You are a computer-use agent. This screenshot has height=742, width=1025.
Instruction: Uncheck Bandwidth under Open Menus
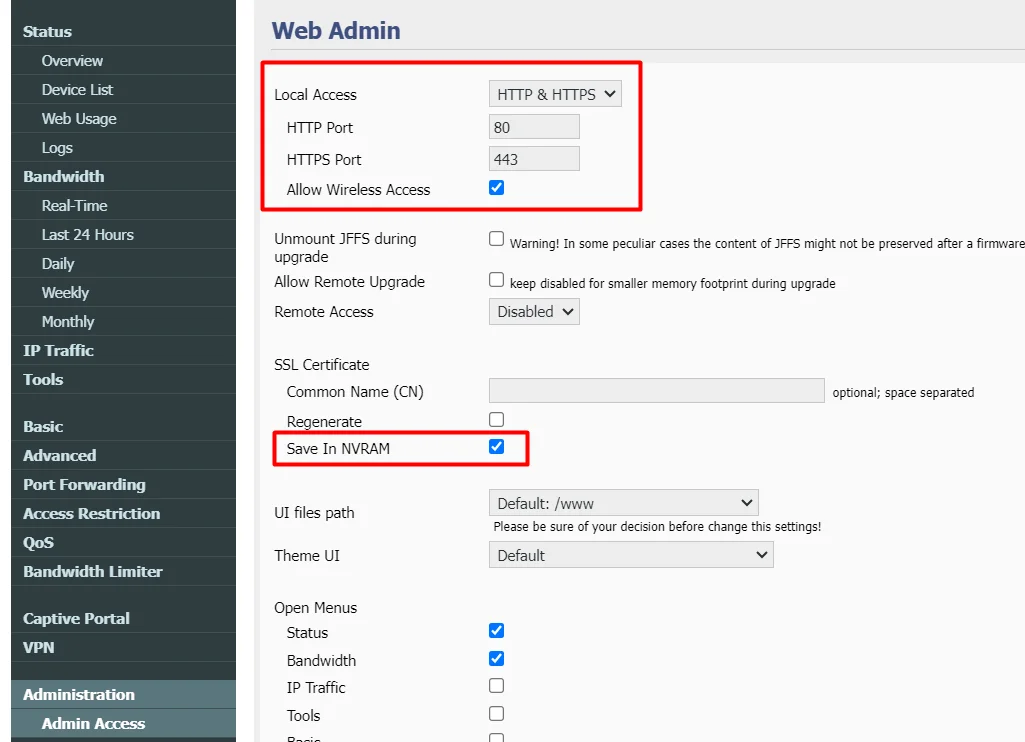496,658
